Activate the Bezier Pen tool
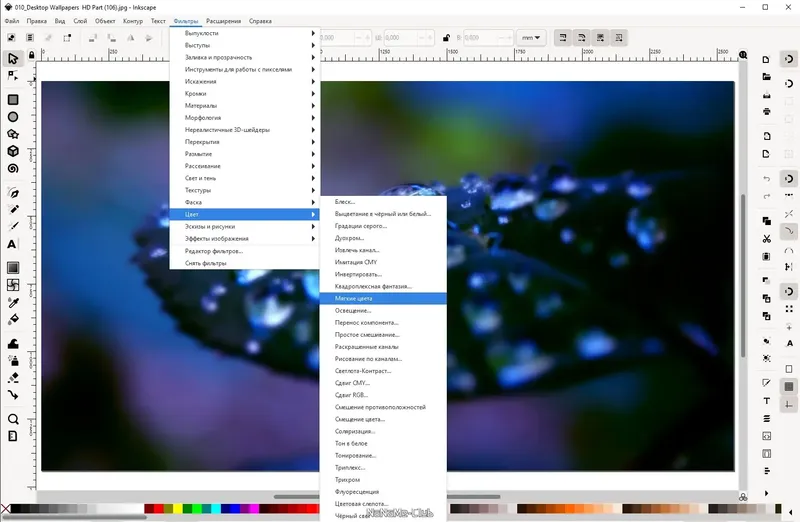 [x=13, y=193]
